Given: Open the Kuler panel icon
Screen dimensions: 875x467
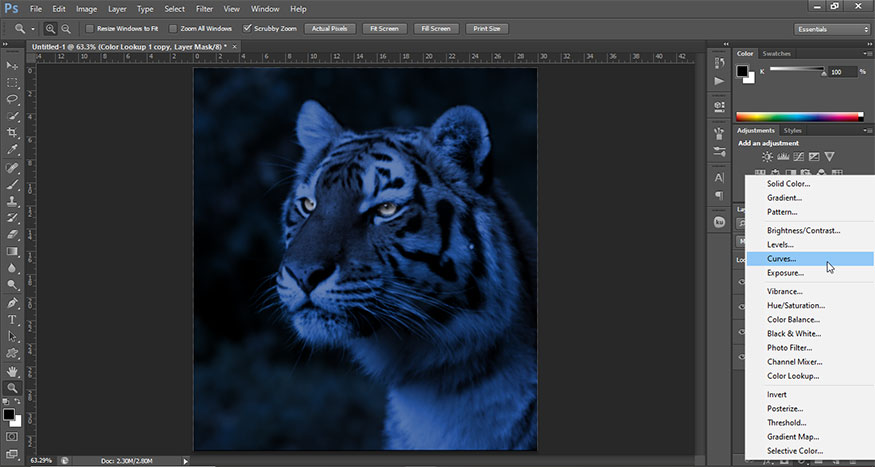Looking at the screenshot, I should (719, 222).
